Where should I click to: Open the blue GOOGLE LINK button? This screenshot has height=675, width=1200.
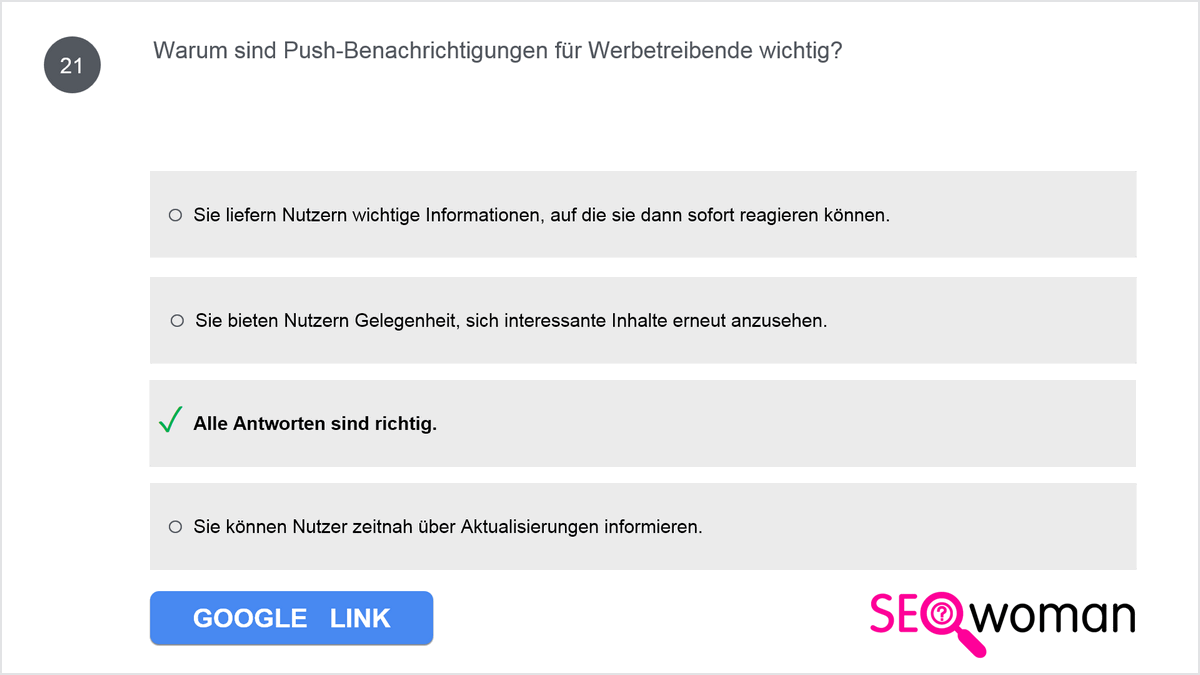coord(291,618)
